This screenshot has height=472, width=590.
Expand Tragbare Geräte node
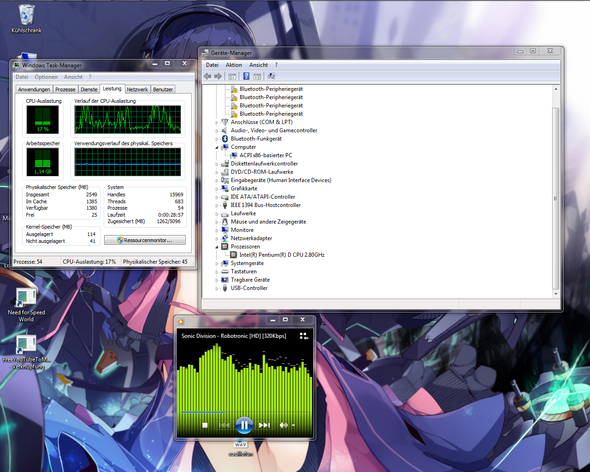217,280
